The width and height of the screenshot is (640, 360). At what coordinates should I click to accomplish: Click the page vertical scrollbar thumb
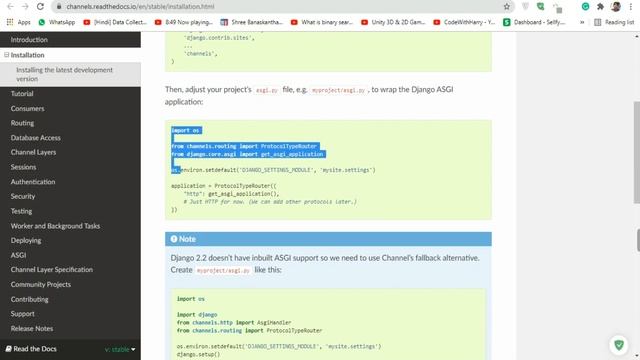pyautogui.click(x=637, y=152)
